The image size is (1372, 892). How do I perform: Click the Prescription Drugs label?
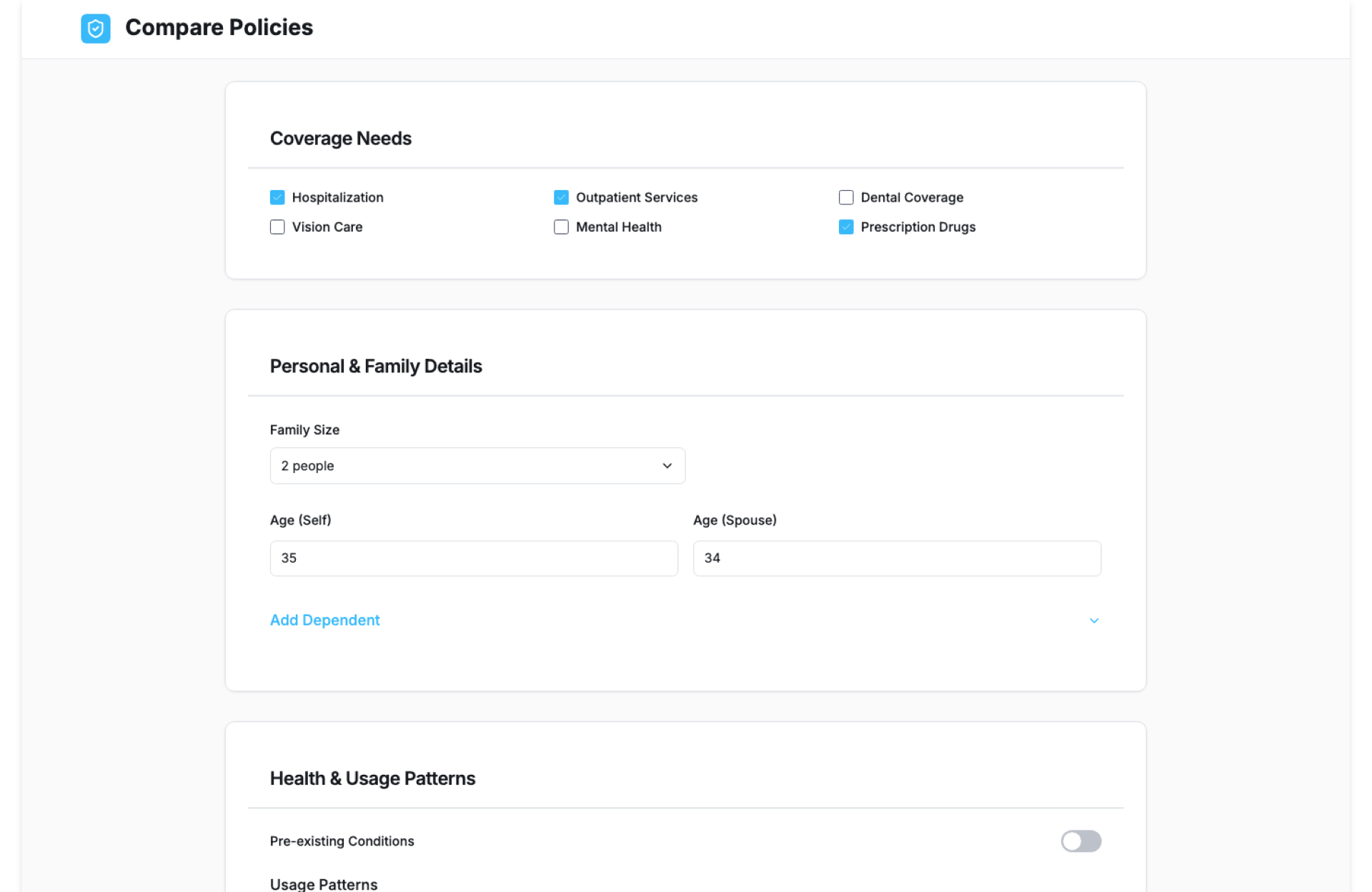click(x=918, y=227)
